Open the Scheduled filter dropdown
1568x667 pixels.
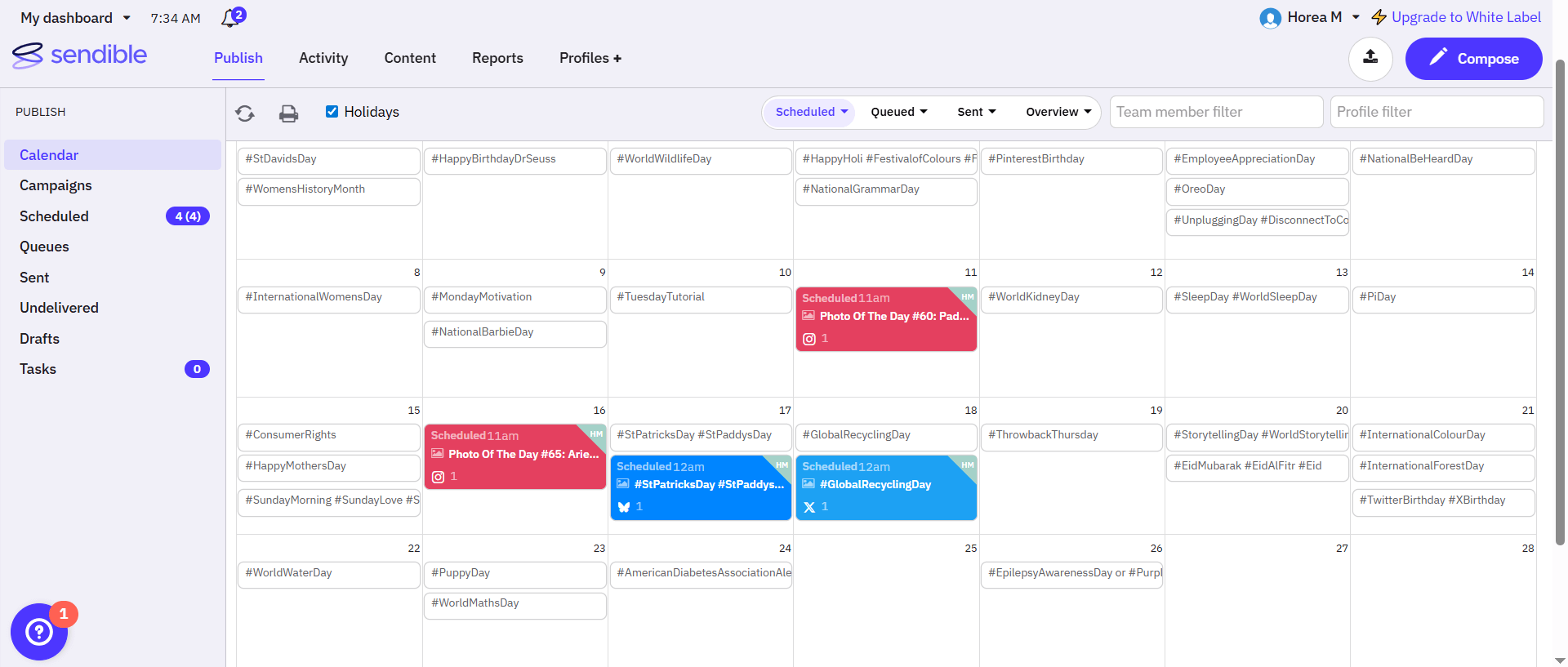click(x=811, y=112)
